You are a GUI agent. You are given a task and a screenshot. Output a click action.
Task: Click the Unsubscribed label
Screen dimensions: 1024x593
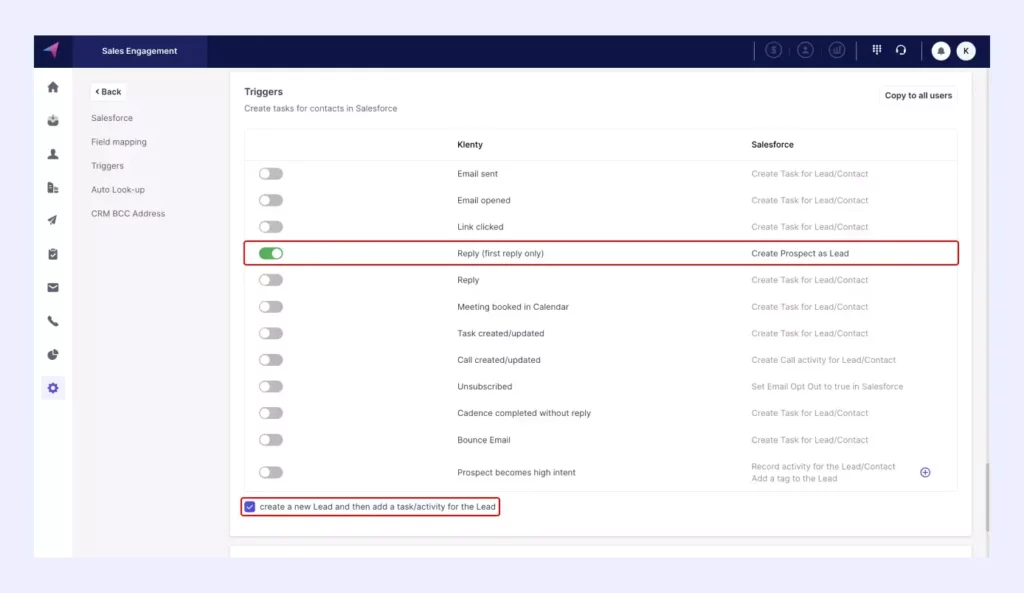click(x=485, y=387)
